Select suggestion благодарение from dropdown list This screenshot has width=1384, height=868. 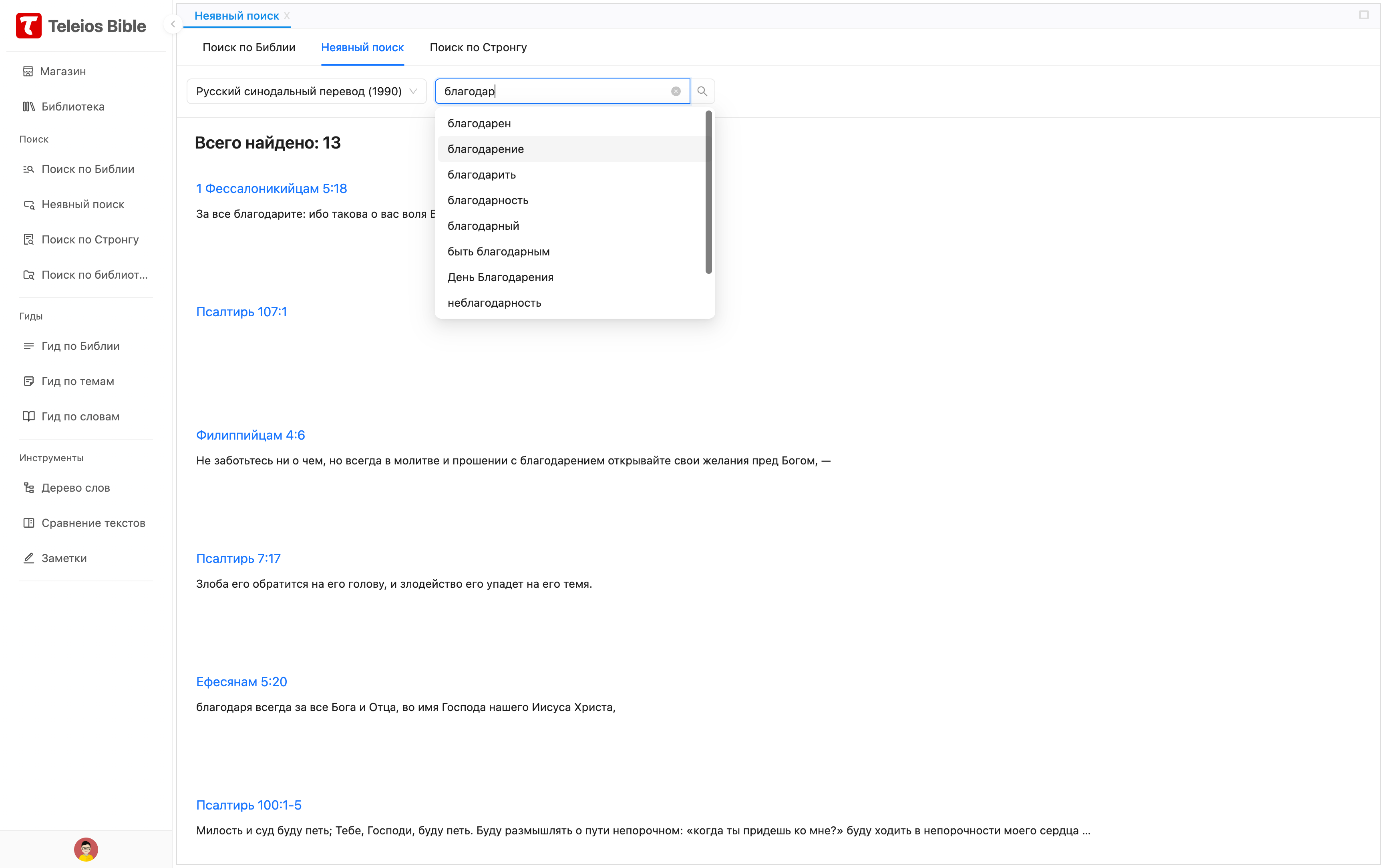tap(486, 149)
